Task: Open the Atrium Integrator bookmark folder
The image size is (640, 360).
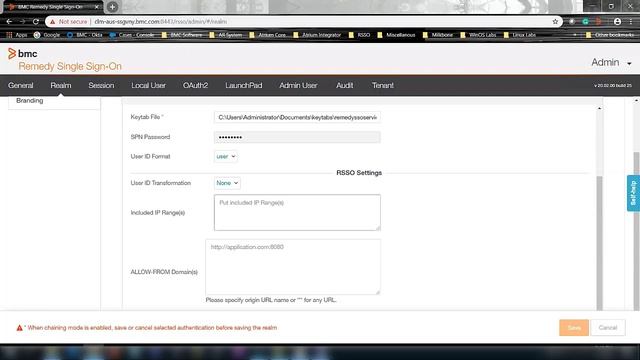Action: pyautogui.click(x=317, y=35)
